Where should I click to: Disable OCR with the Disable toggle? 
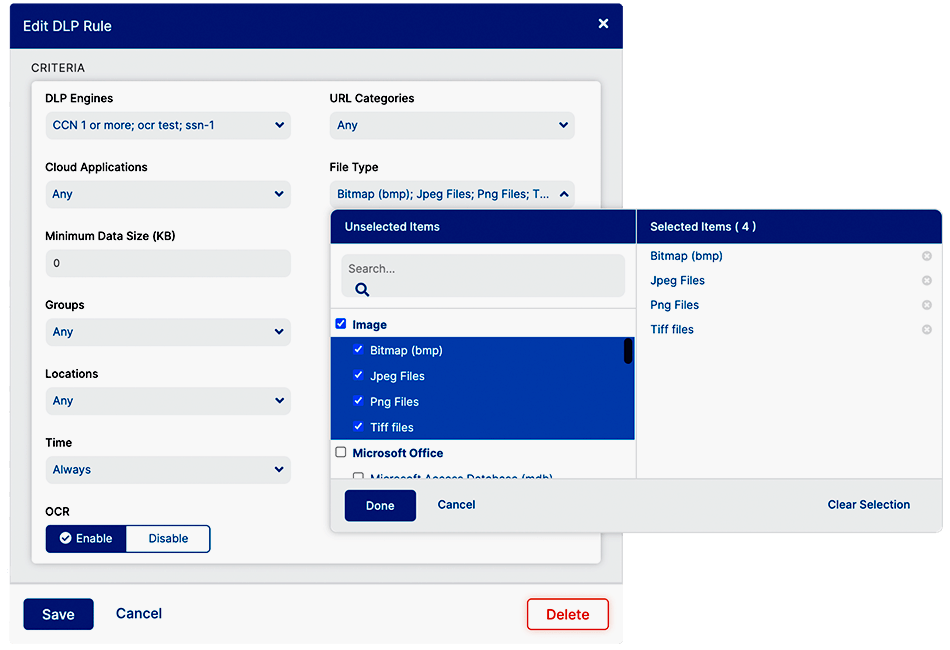168,538
